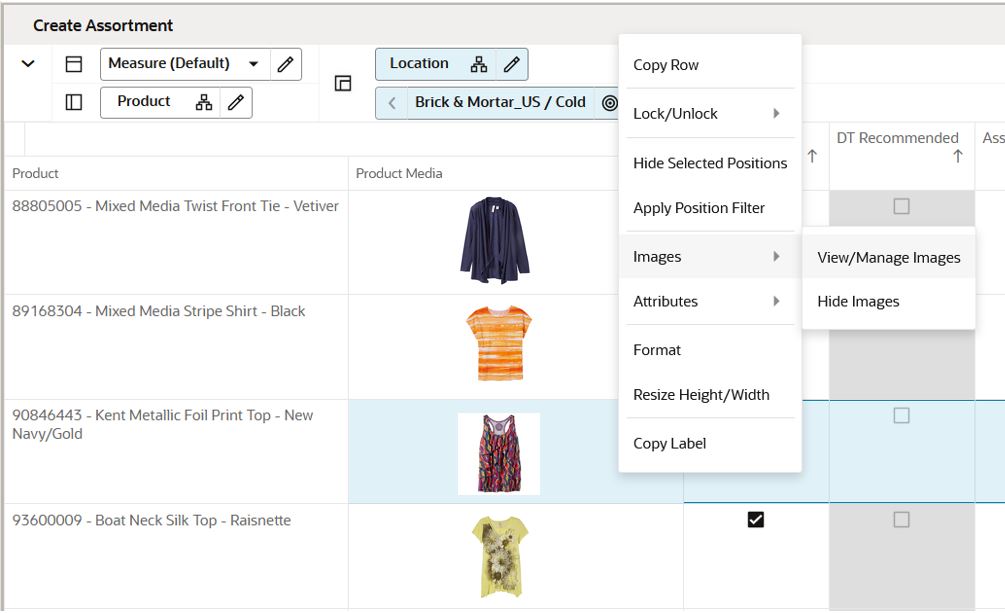Go to previous location with left chevron
1005x613 pixels.
coord(392,103)
